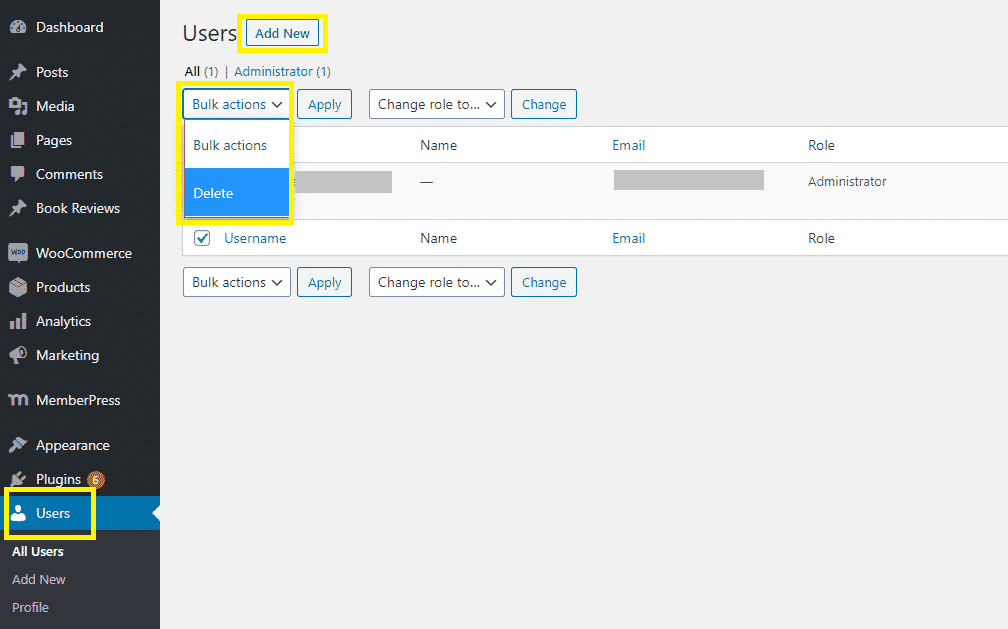Click the Products box icon
This screenshot has height=629, width=1008.
pos(17,288)
